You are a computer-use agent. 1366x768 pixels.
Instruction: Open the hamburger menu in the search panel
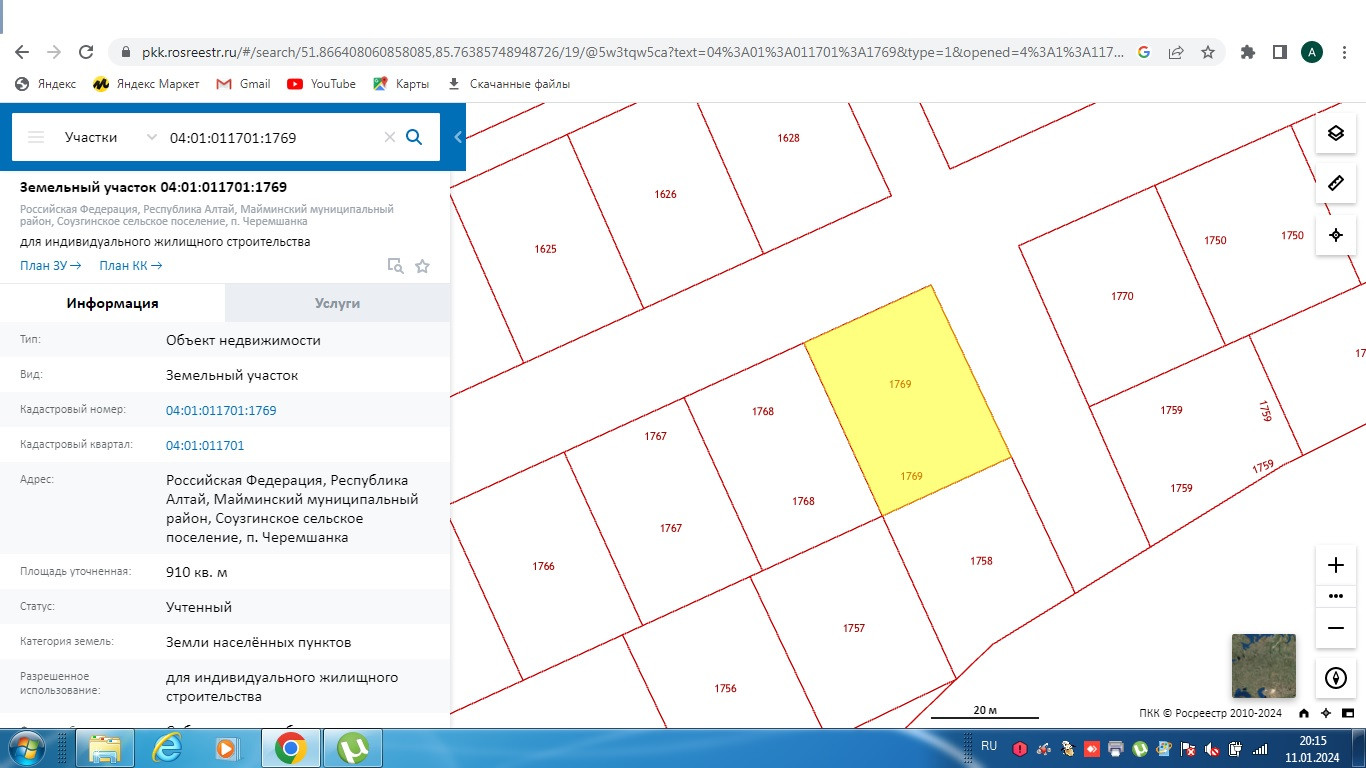(x=36, y=137)
